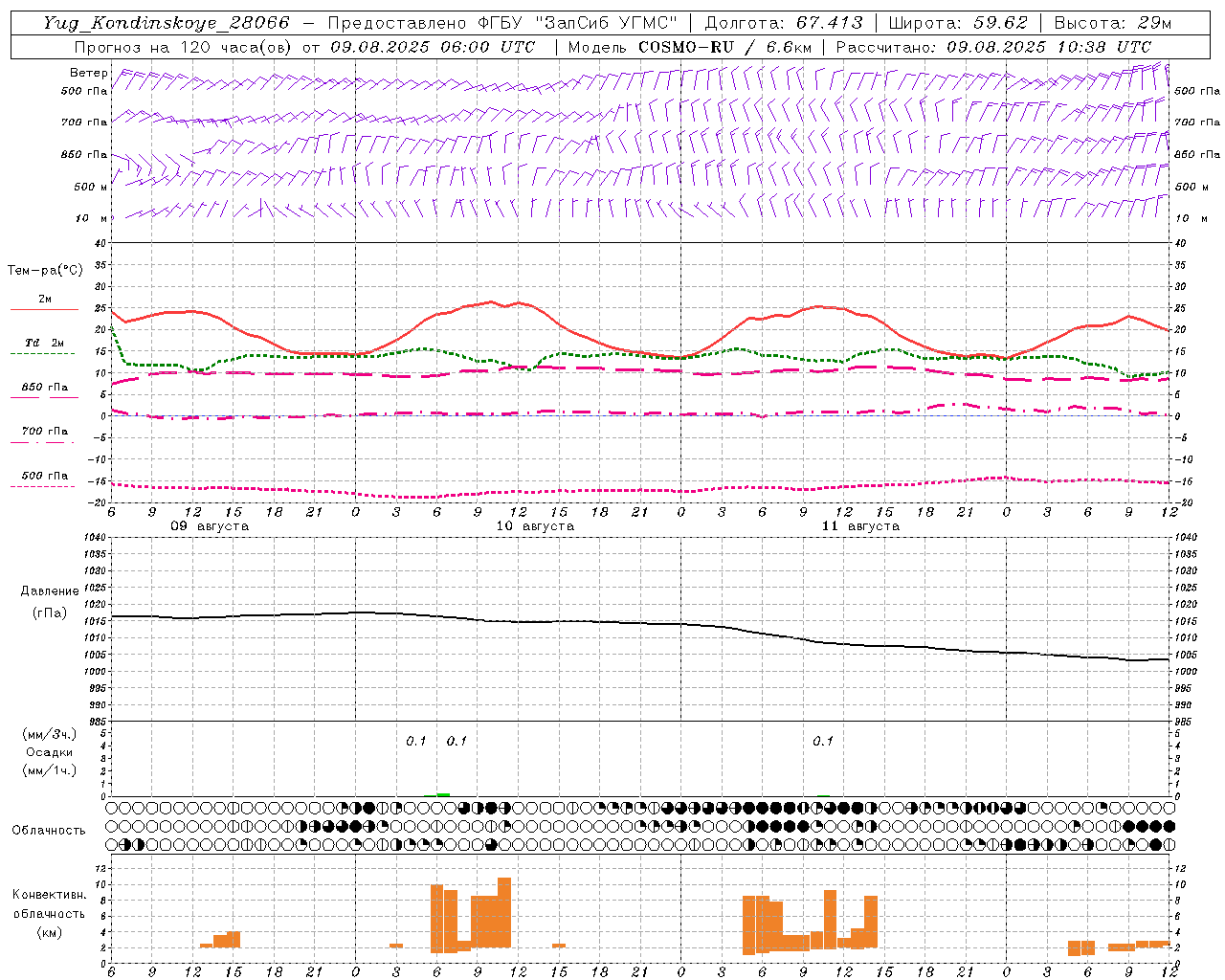Select the text Прогноз на 120 часа(ов)
The width and height of the screenshot is (1225, 980).
tap(184, 47)
